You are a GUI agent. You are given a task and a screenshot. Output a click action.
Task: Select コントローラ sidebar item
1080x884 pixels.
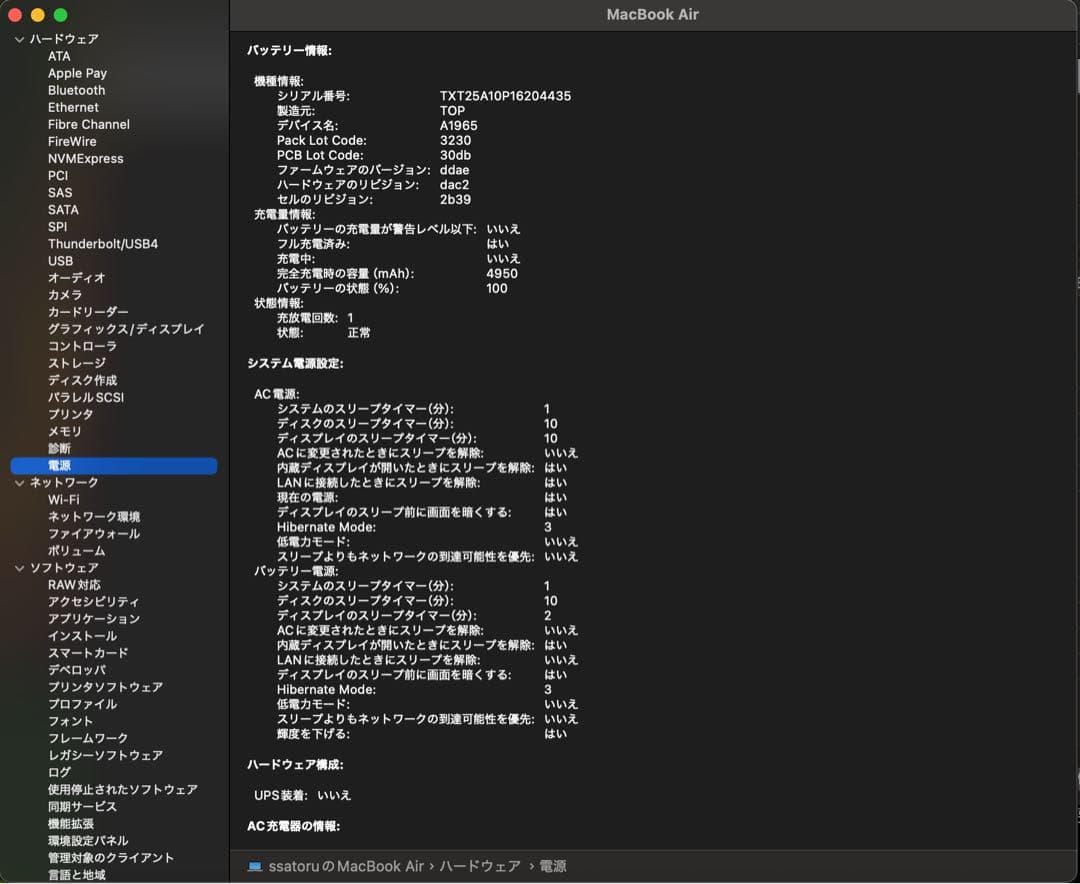tap(82, 347)
